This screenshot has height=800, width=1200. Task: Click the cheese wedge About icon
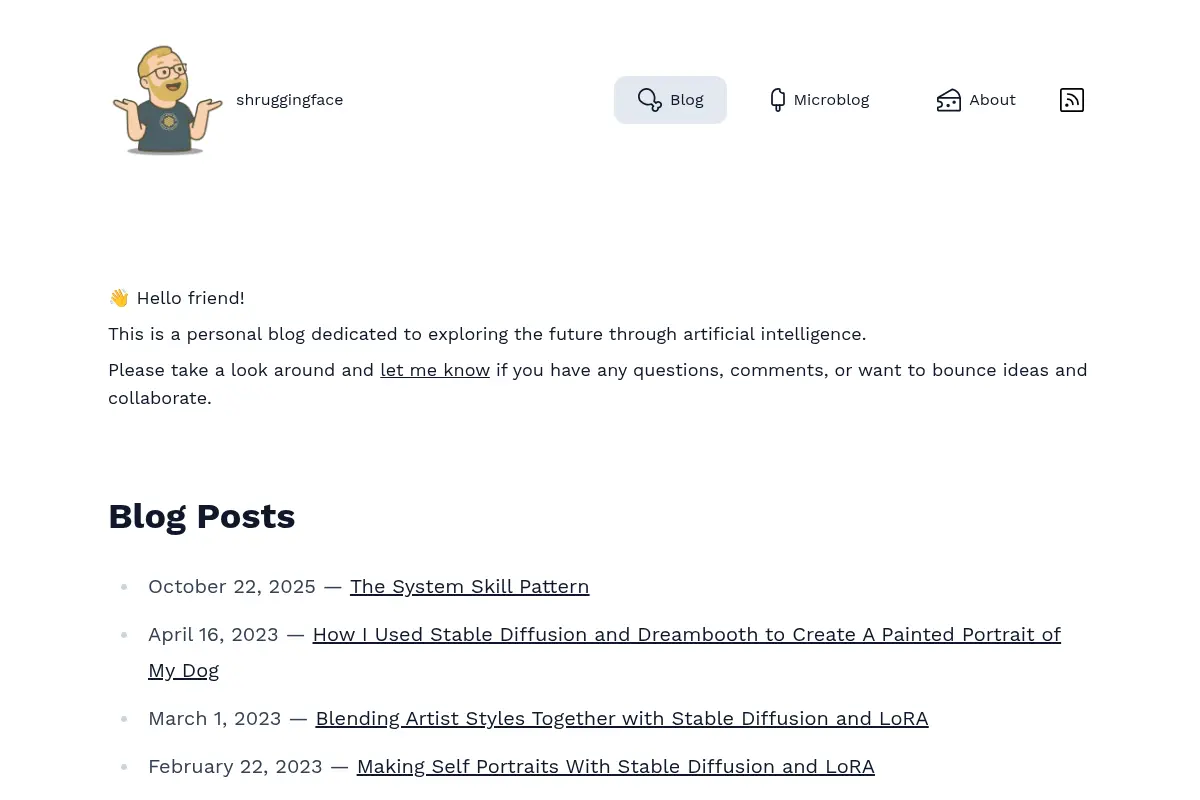click(948, 100)
